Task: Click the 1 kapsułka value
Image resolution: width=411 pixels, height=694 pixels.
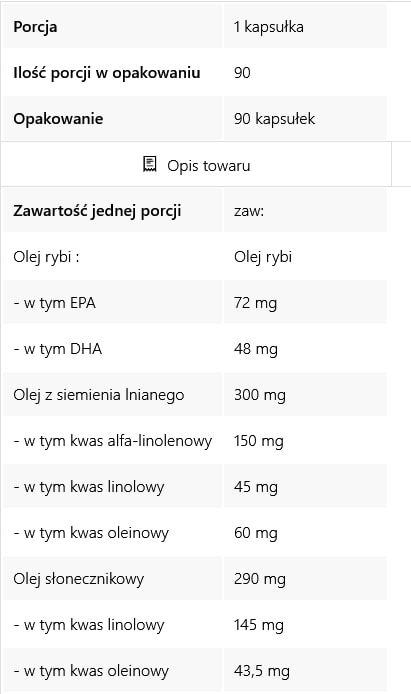Action: pos(269,27)
